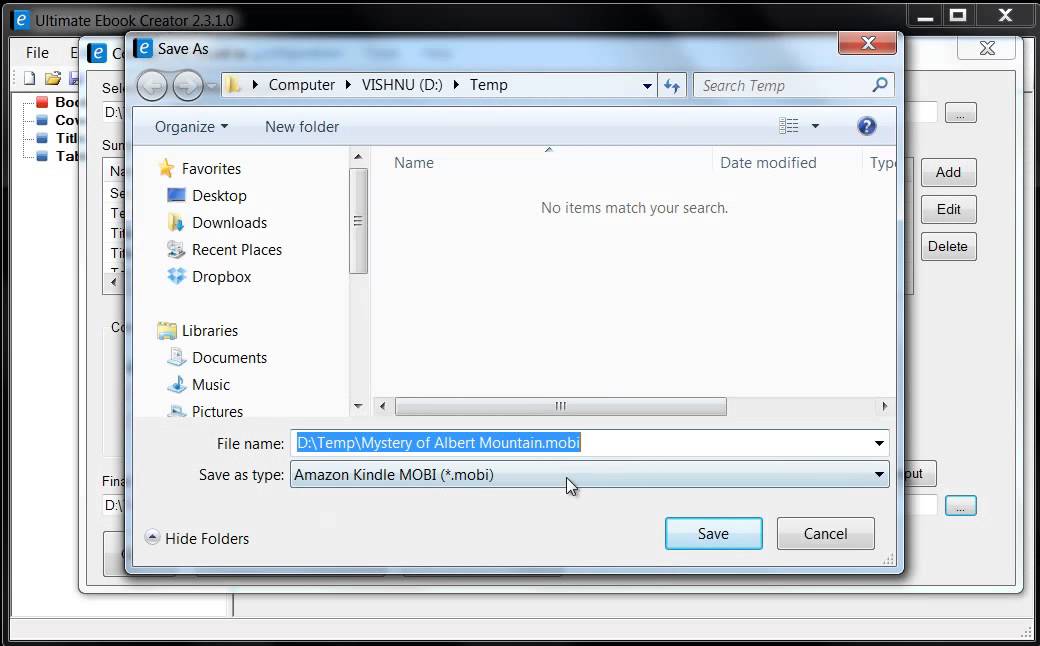Viewport: 1040px width, 646px height.
Task: Click the navigation pane scroll up arrow
Action: tap(358, 157)
